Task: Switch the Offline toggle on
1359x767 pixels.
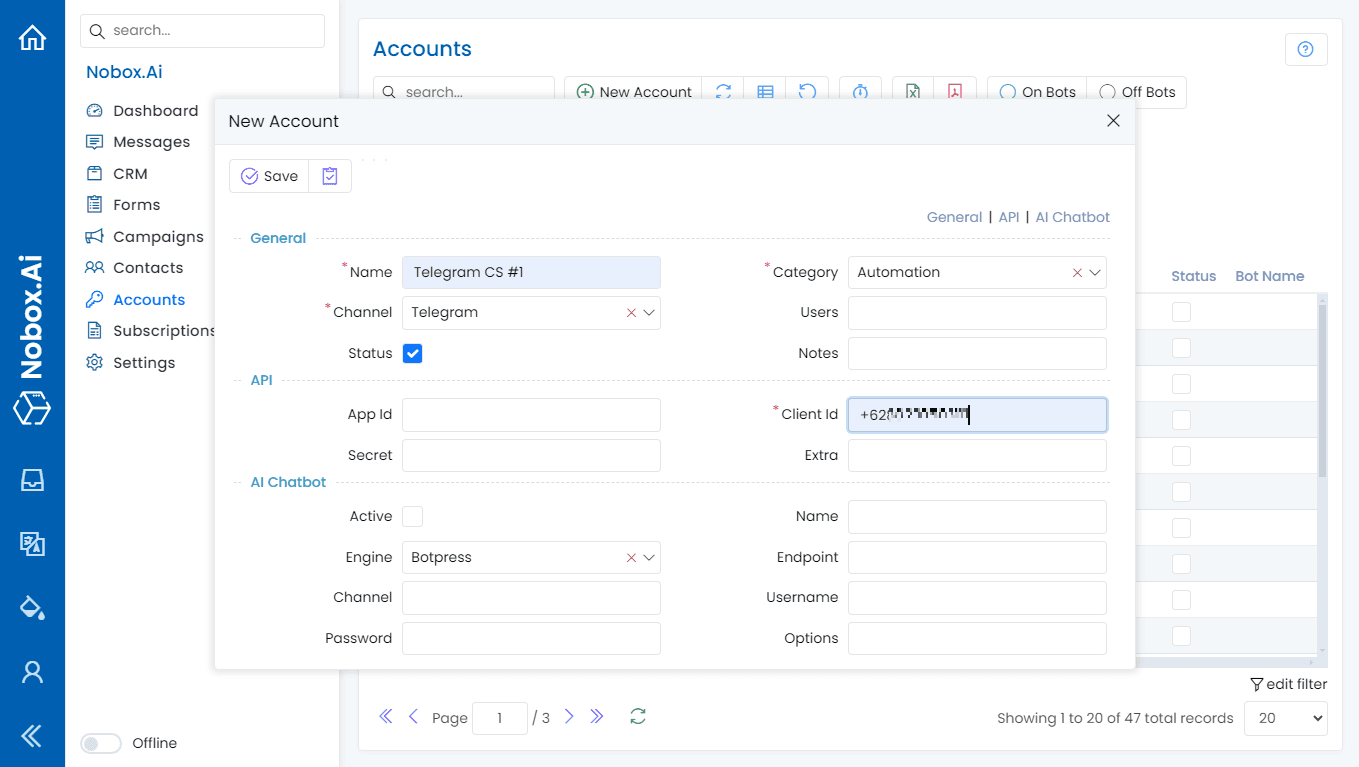Action: [x=101, y=743]
